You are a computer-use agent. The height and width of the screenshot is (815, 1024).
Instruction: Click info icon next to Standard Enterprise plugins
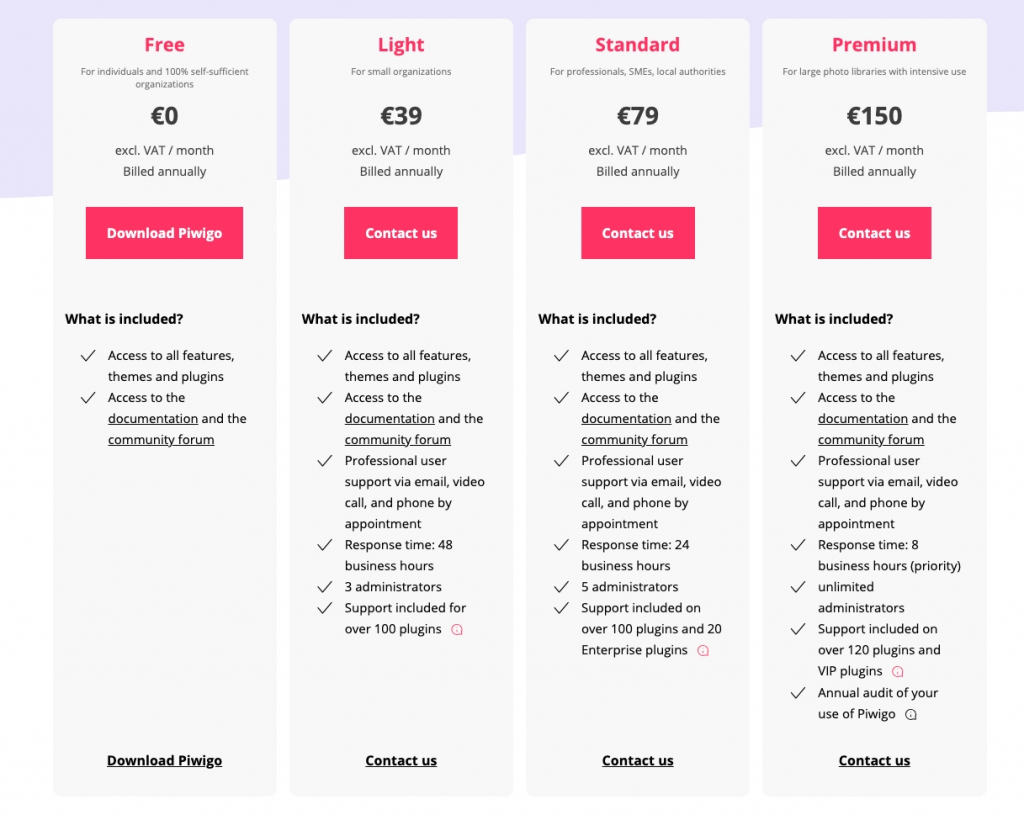(x=703, y=651)
